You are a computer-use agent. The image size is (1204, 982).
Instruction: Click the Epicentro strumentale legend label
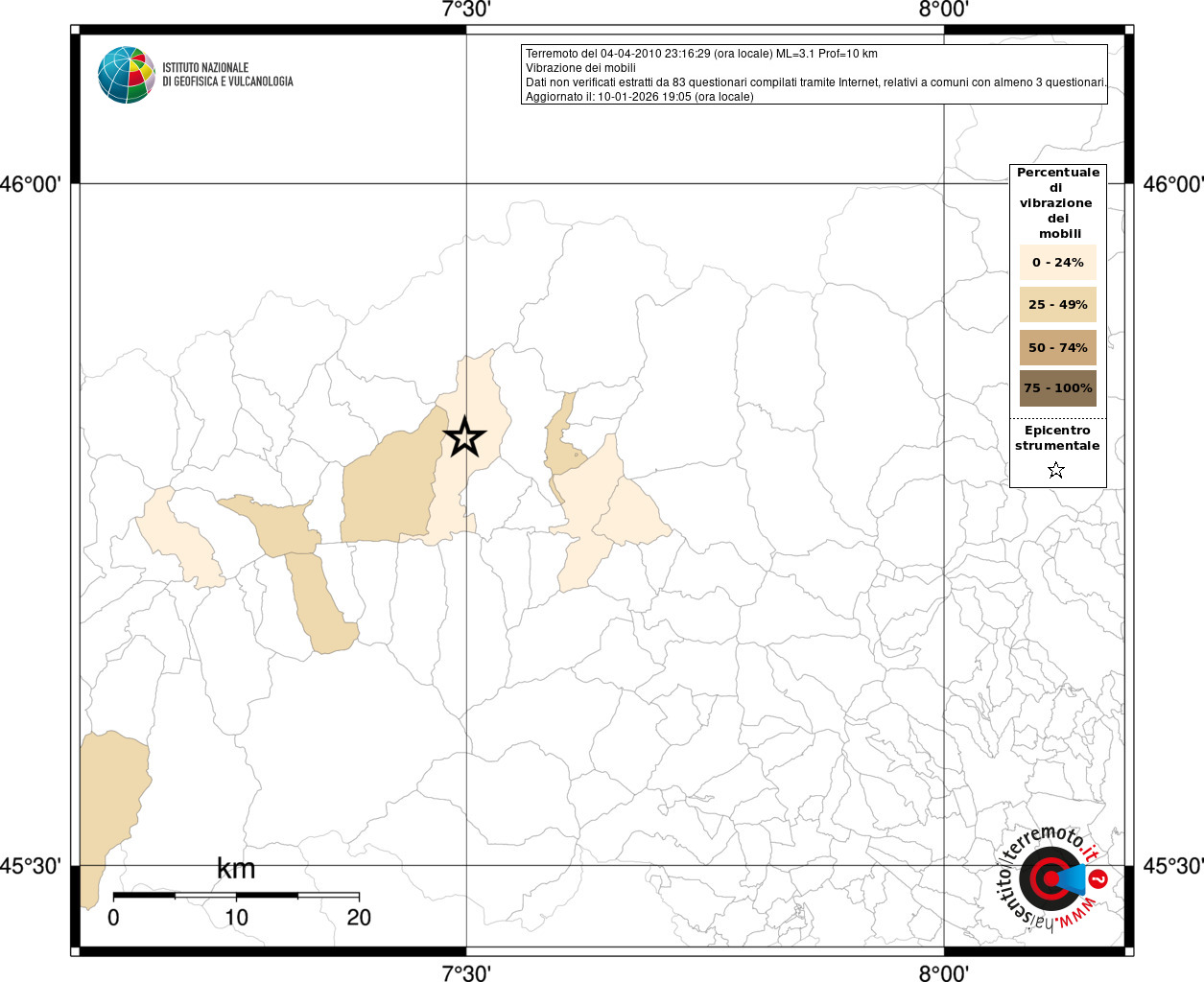[1057, 438]
